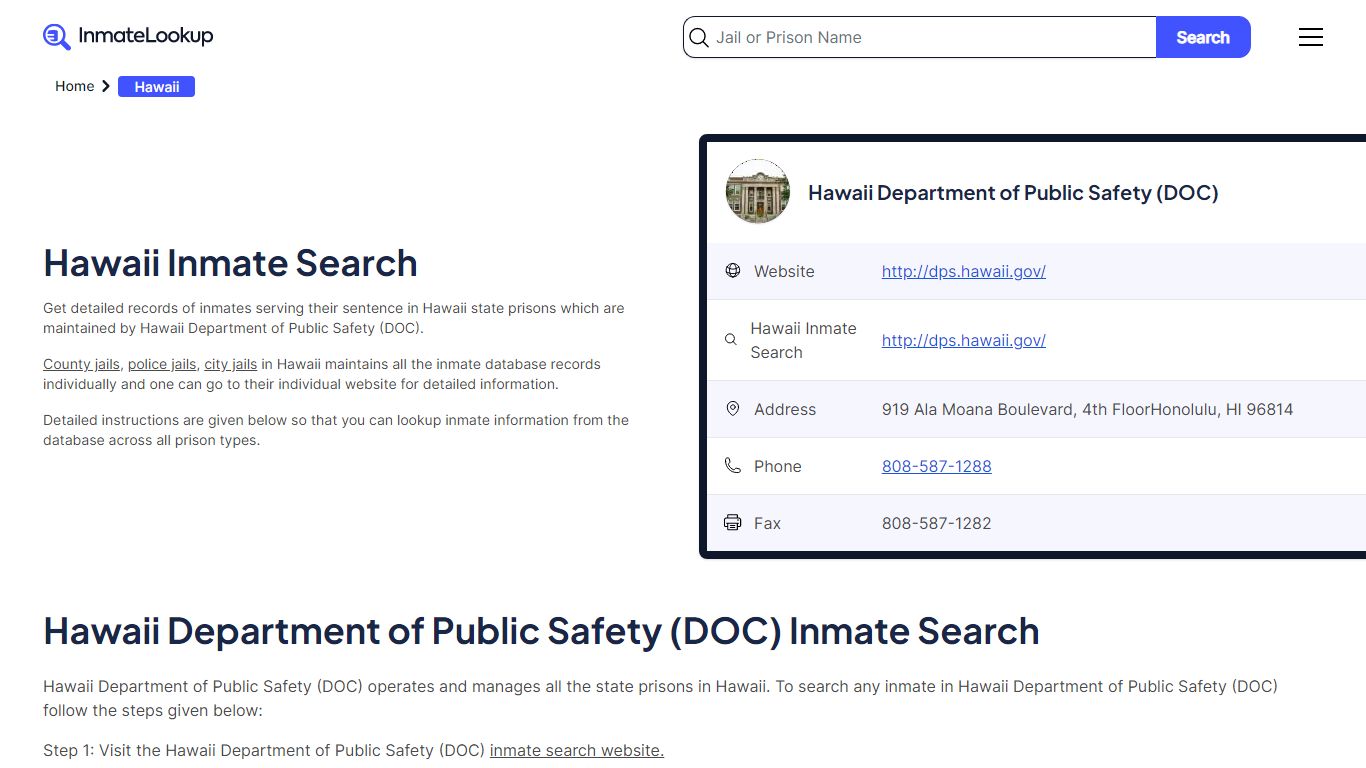Click the Website row label
The height and width of the screenshot is (768, 1366).
pyautogui.click(x=784, y=271)
